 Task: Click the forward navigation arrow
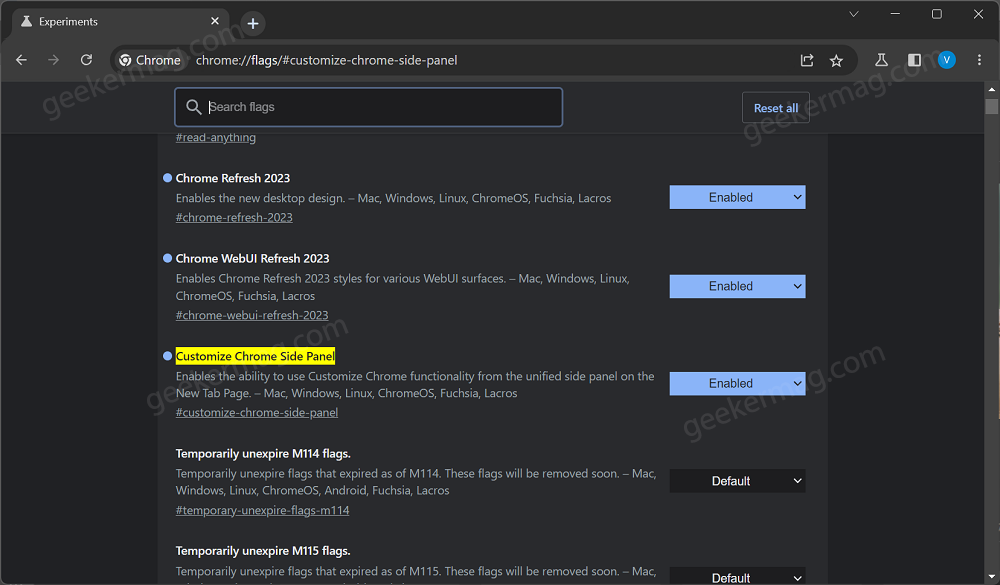[54, 60]
